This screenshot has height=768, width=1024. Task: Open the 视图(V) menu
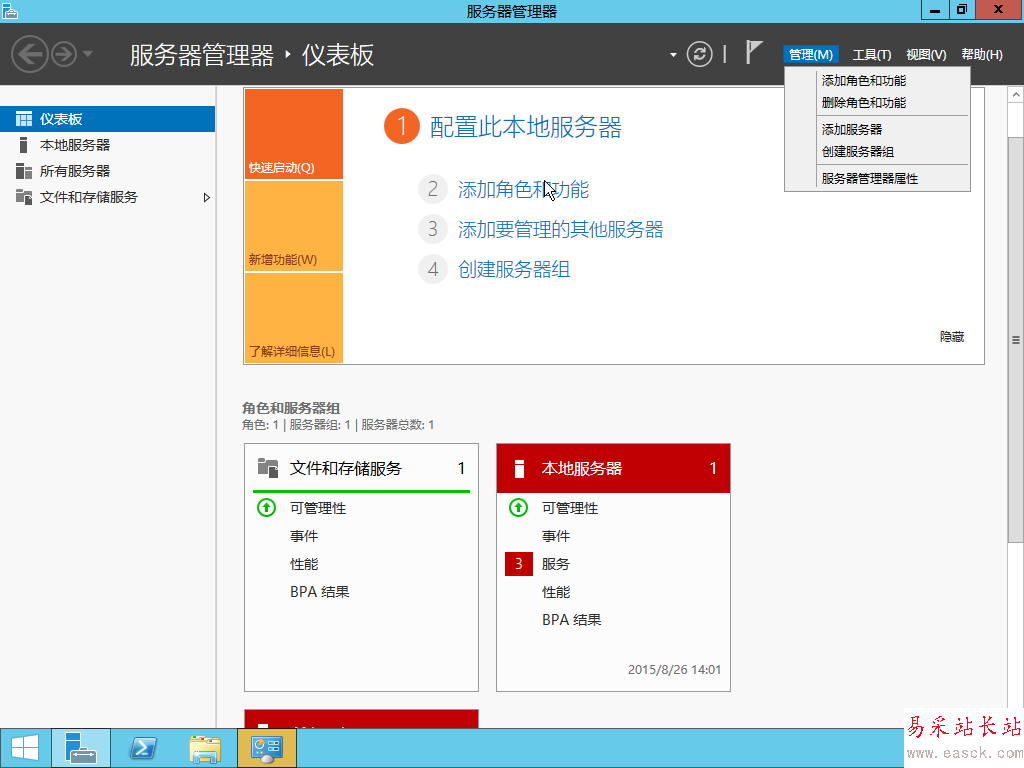coord(925,55)
